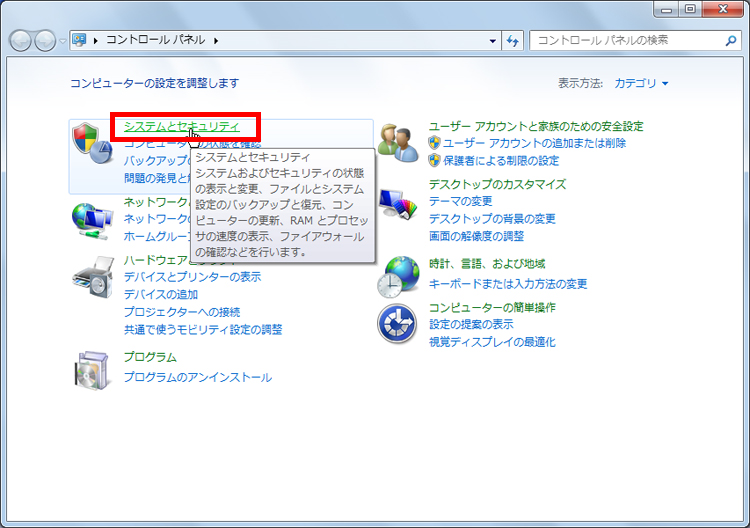This screenshot has width=750, height=528.
Task: Click 設定の提案の表示 link
Action: pyautogui.click(x=471, y=324)
